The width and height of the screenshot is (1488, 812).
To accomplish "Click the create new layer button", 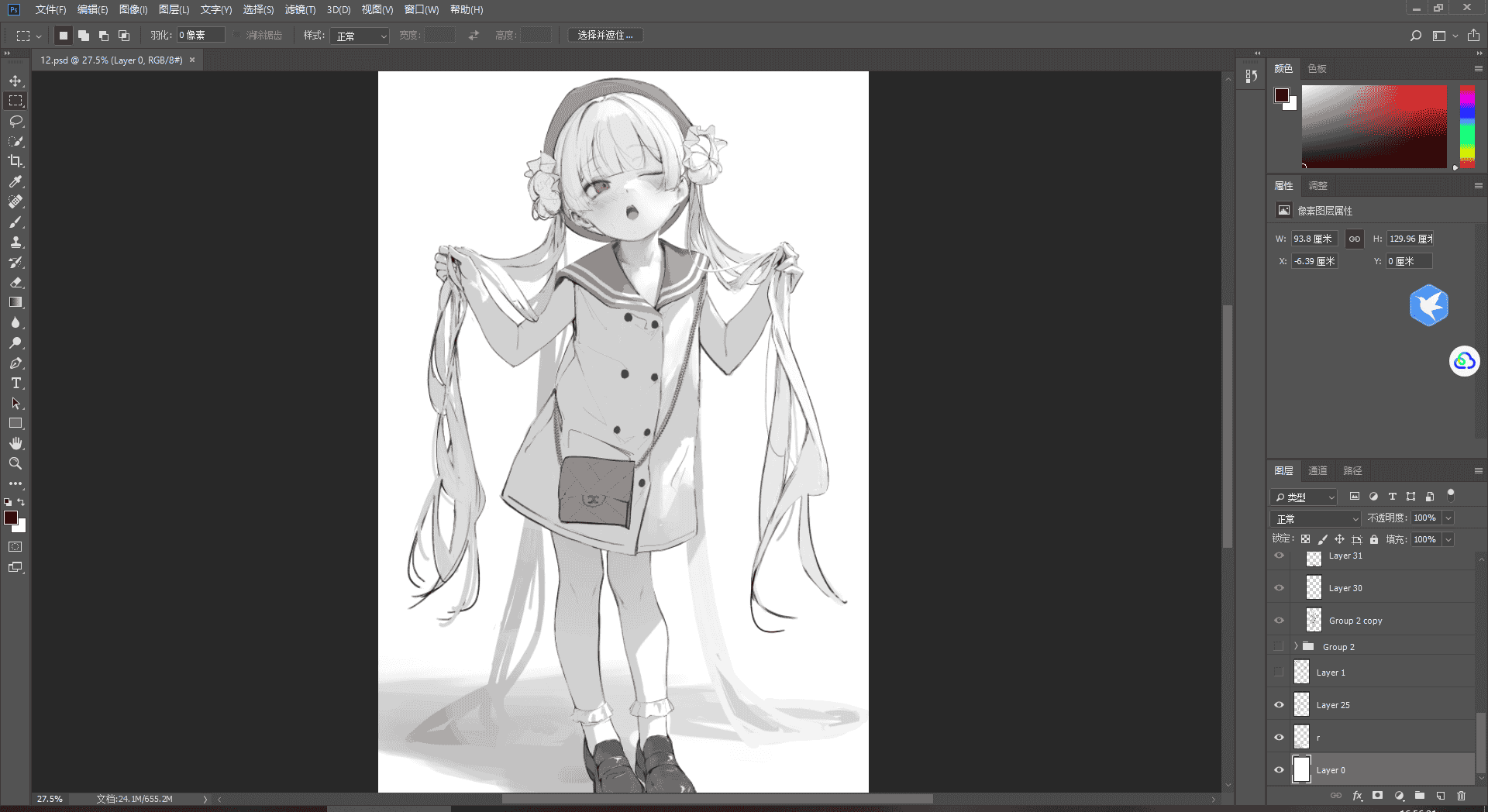I will tap(1441, 796).
